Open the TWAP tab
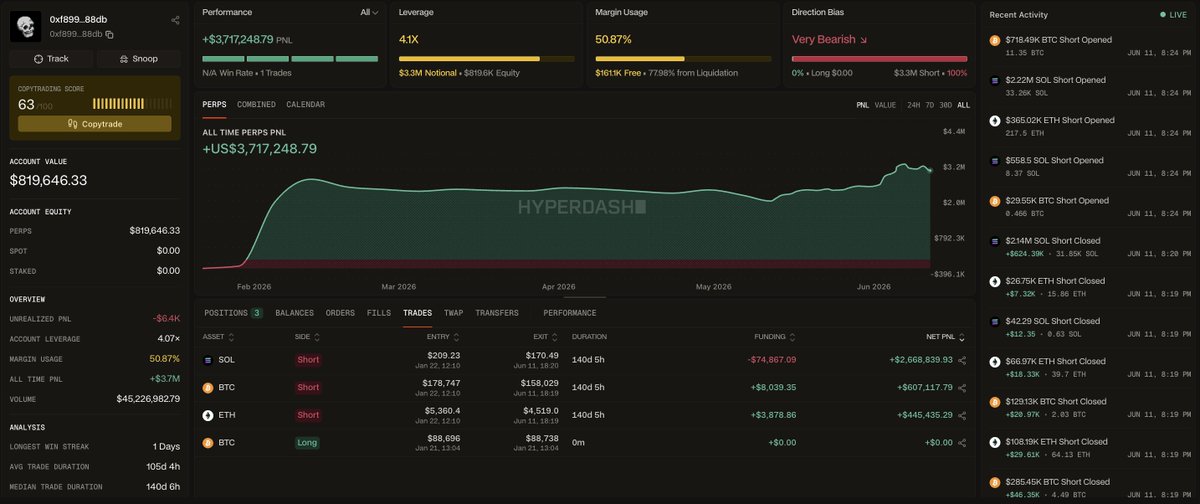 point(453,313)
